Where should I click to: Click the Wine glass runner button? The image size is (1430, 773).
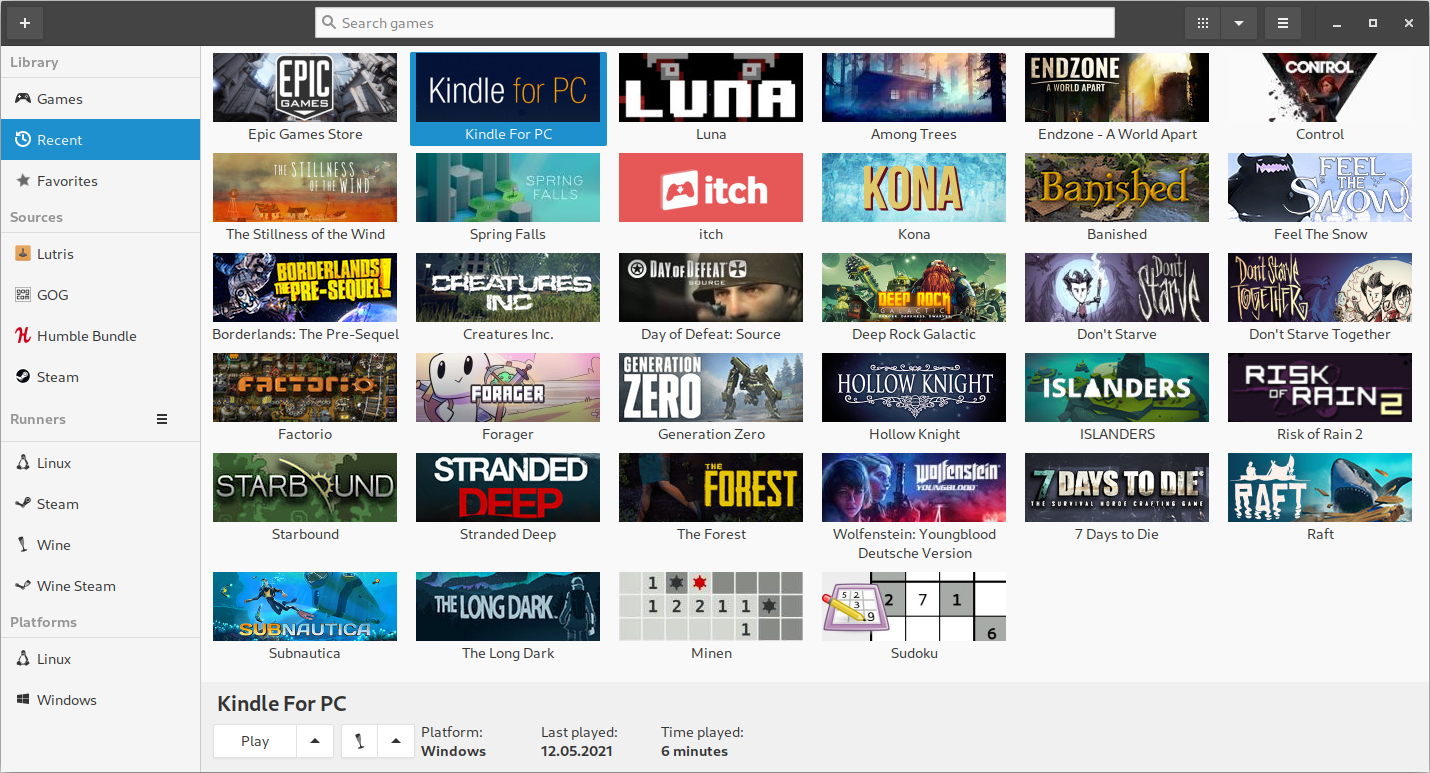point(359,741)
